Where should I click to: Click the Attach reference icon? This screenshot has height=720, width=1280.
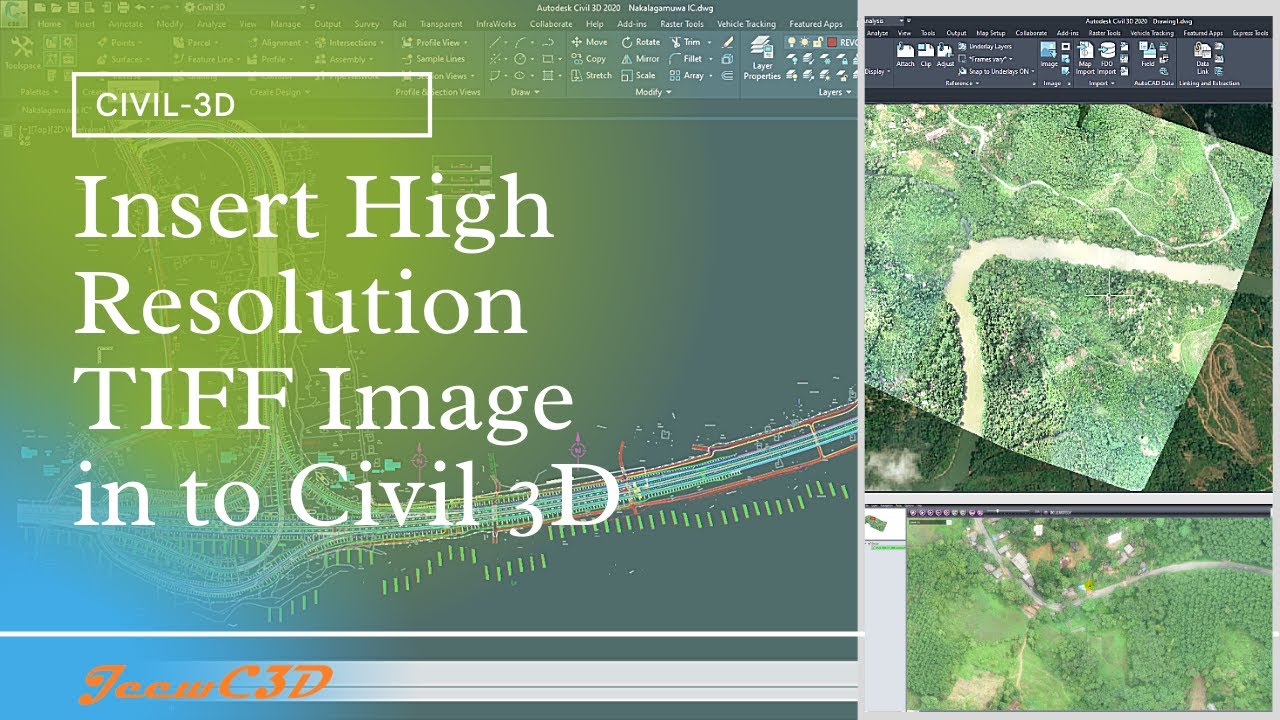point(905,54)
